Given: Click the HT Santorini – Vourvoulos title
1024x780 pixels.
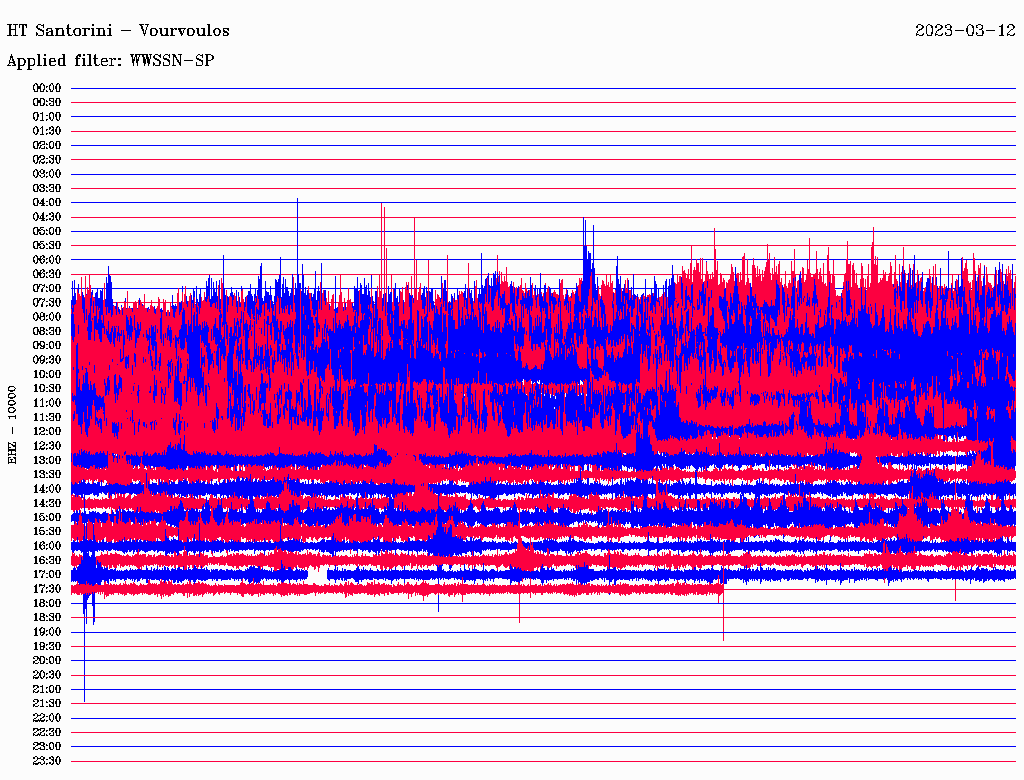Looking at the screenshot, I should point(118,31).
